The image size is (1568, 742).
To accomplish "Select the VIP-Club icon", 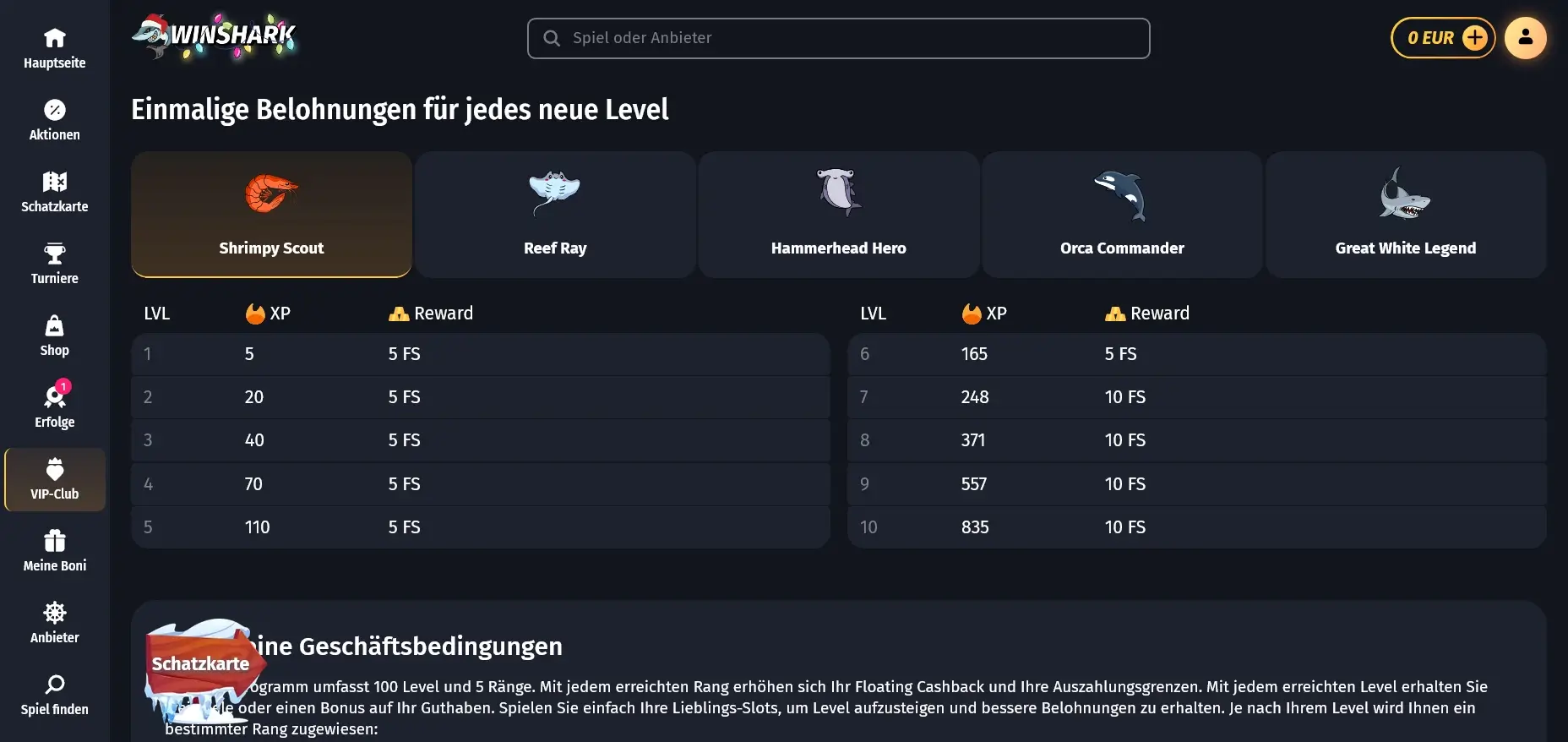I will click(x=54, y=470).
